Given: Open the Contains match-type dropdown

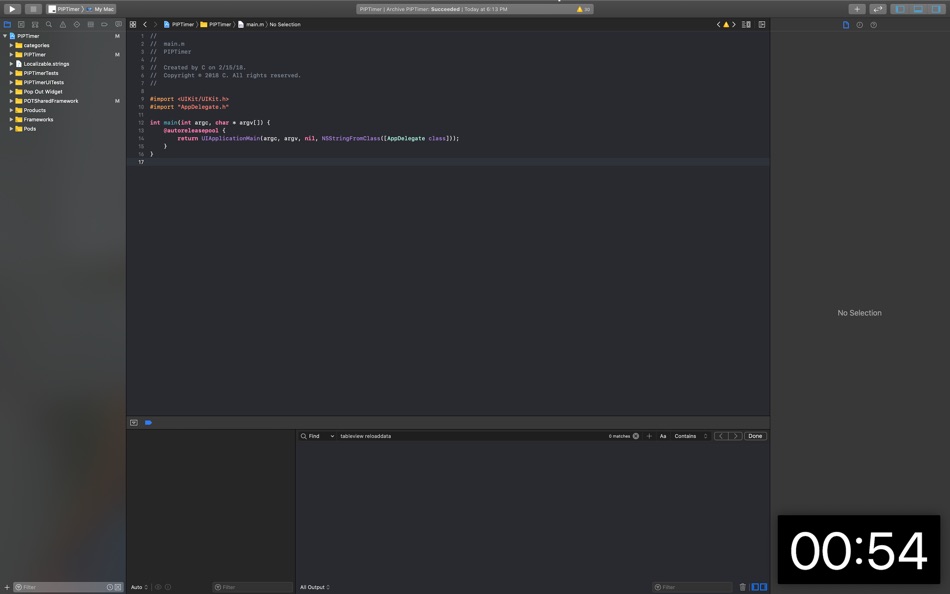Looking at the screenshot, I should click(690, 436).
